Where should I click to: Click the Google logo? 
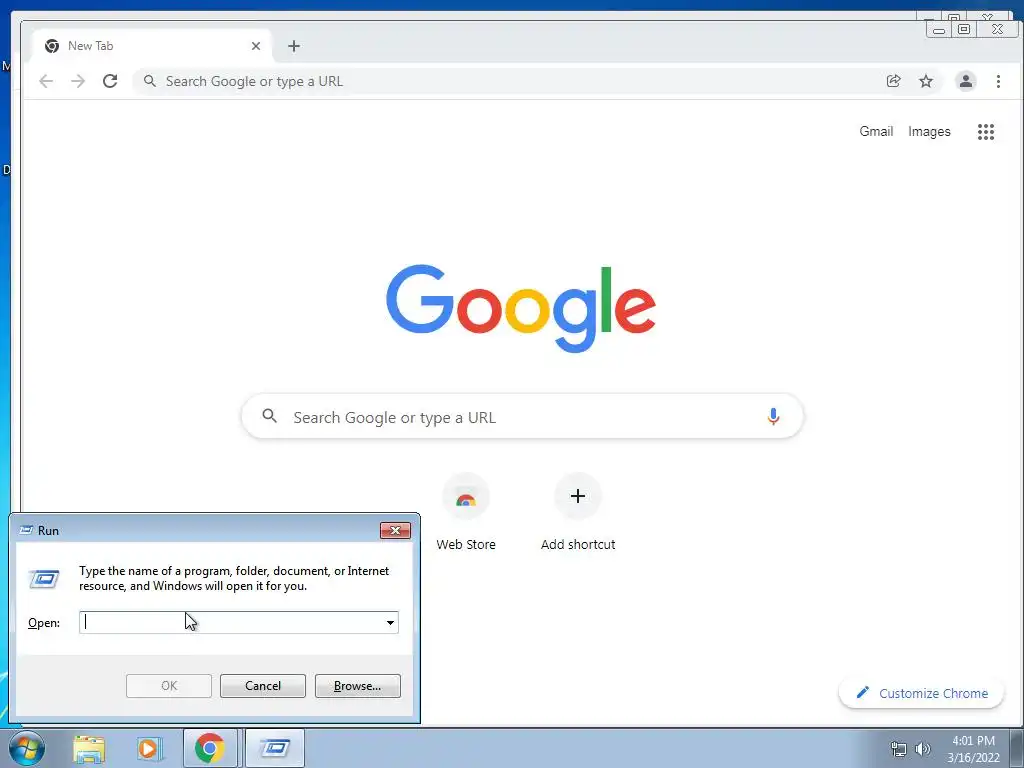[520, 307]
